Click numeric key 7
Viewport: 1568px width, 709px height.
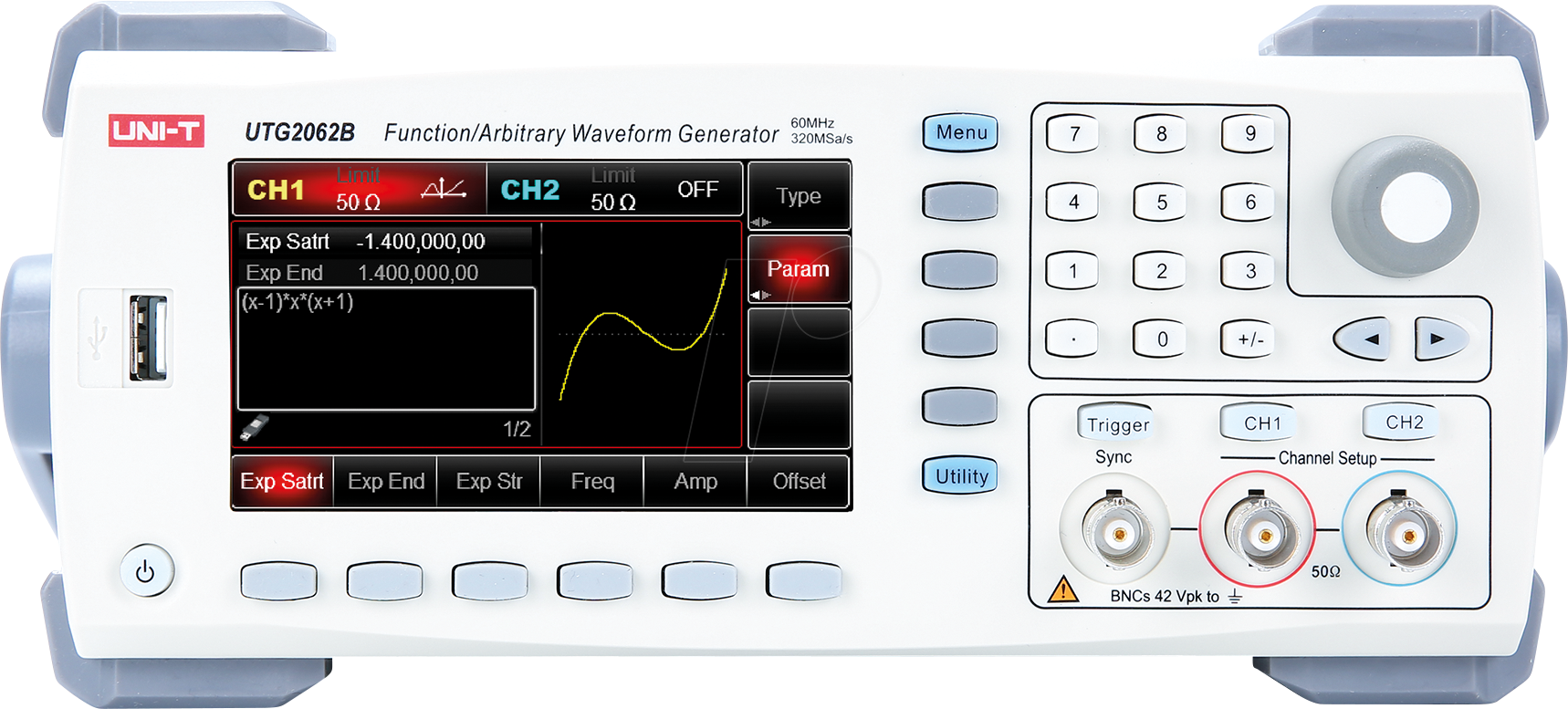(1073, 134)
